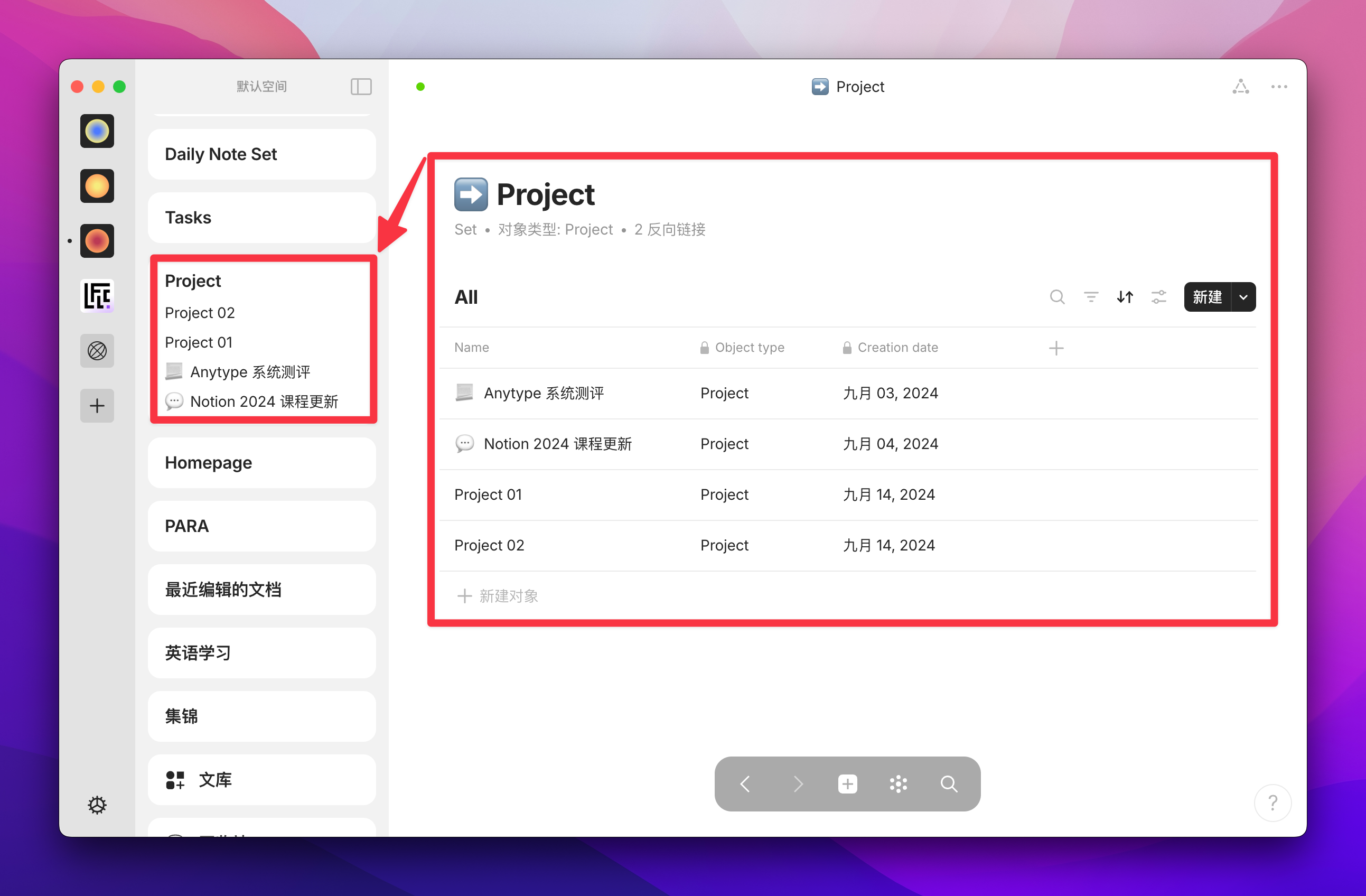Click the Project title in window header
1366x896 pixels.
[860, 87]
